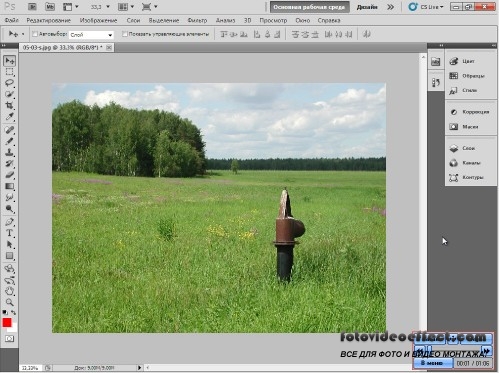Select the Zoom magnifier tool
The image size is (499, 373).
[9, 302]
